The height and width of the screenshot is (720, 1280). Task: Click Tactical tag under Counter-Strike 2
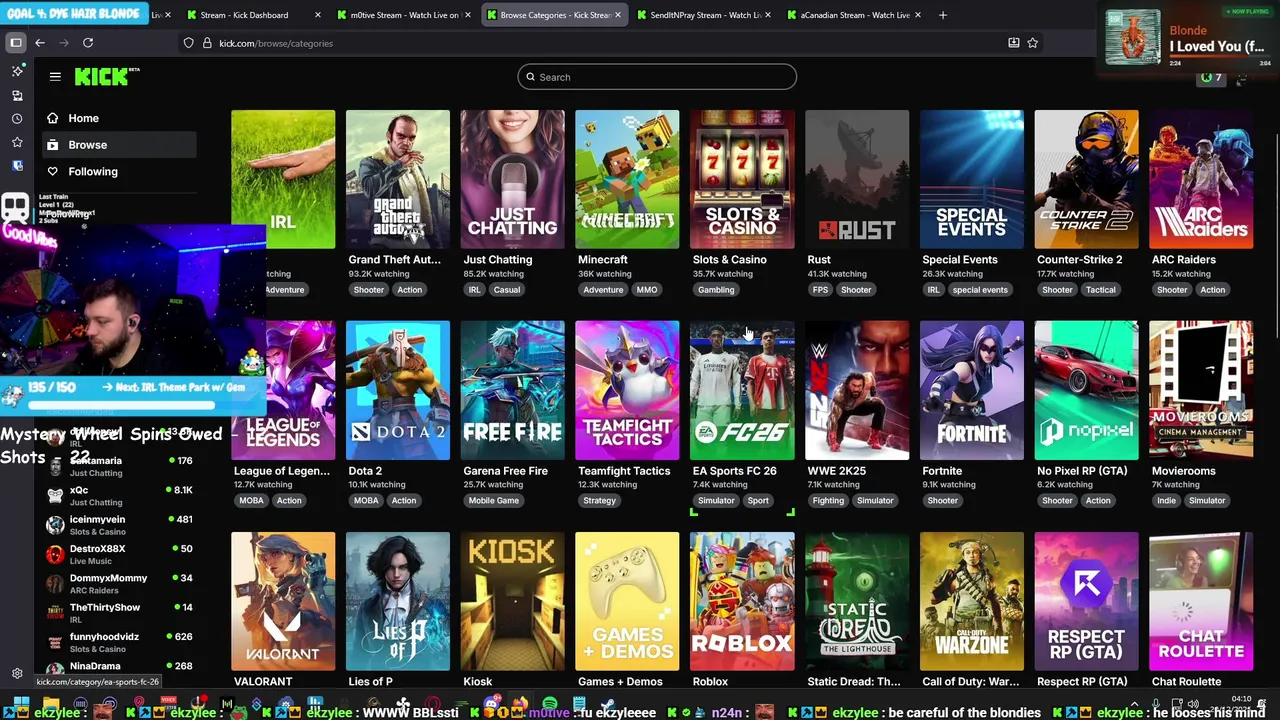tap(1100, 290)
